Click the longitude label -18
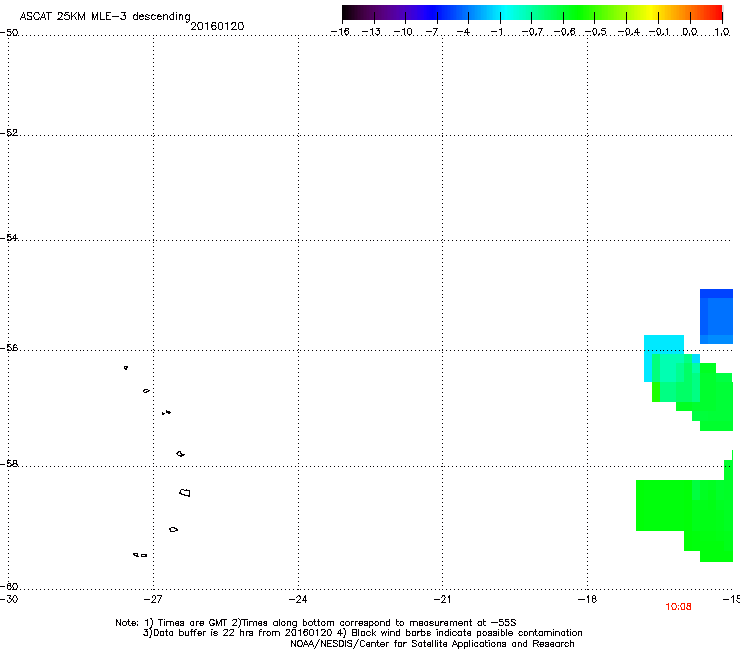The image size is (740, 650). pos(587,599)
